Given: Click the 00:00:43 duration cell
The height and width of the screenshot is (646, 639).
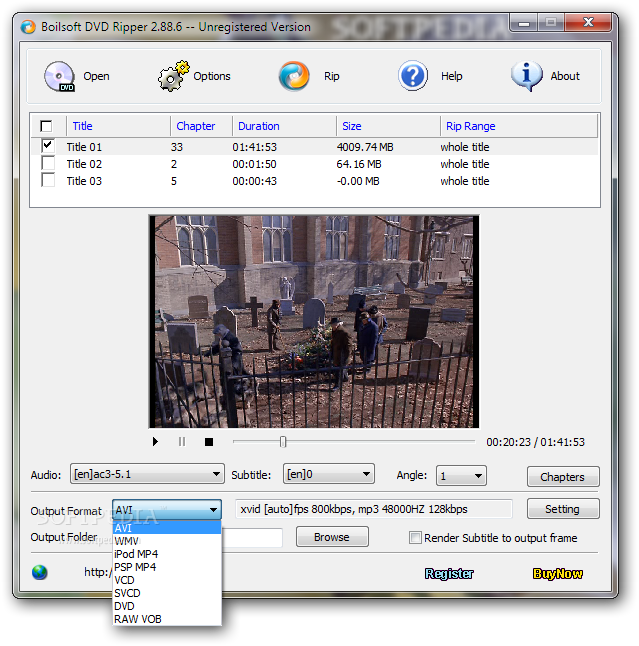Looking at the screenshot, I should pyautogui.click(x=254, y=181).
